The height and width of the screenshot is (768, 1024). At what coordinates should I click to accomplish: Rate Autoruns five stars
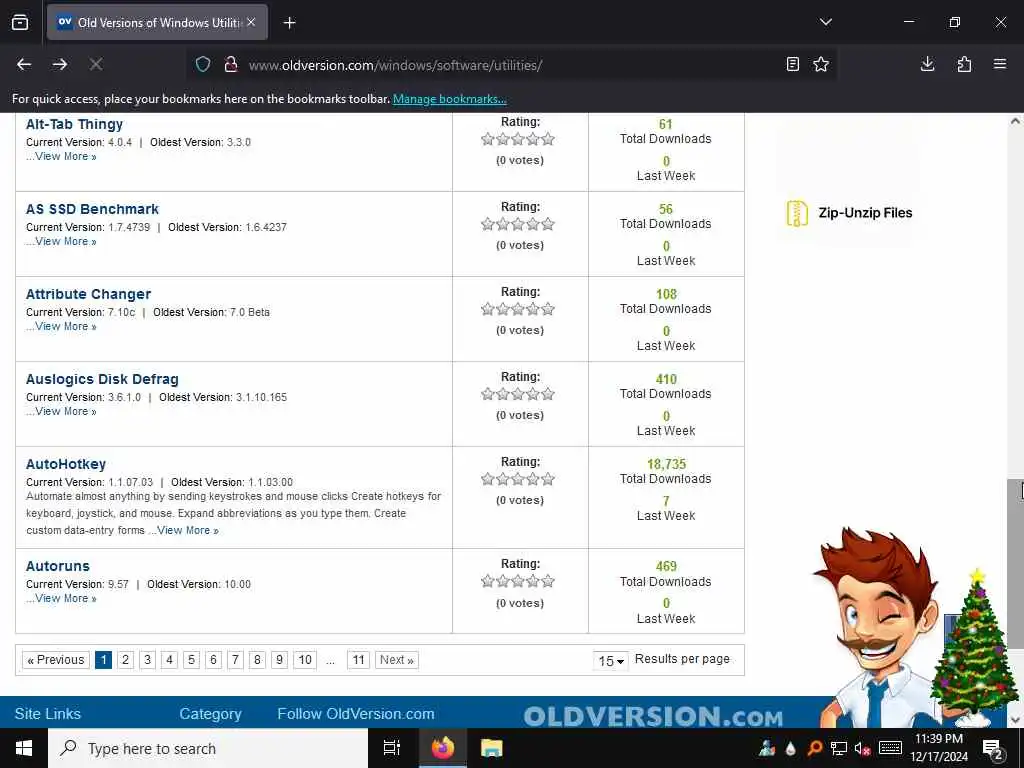pos(548,581)
